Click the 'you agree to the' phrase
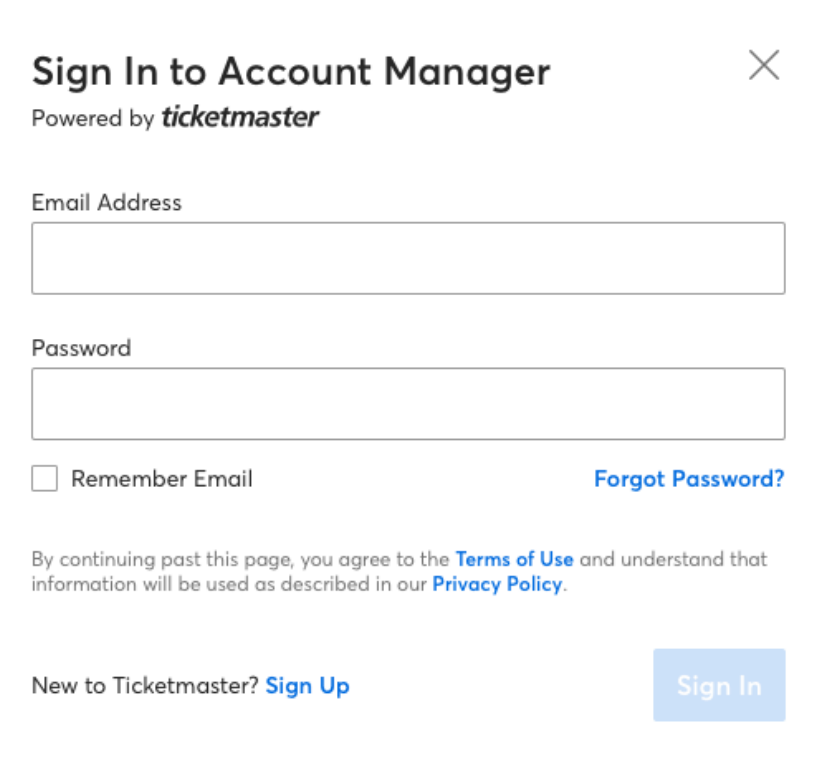The image size is (836, 778). point(388,559)
